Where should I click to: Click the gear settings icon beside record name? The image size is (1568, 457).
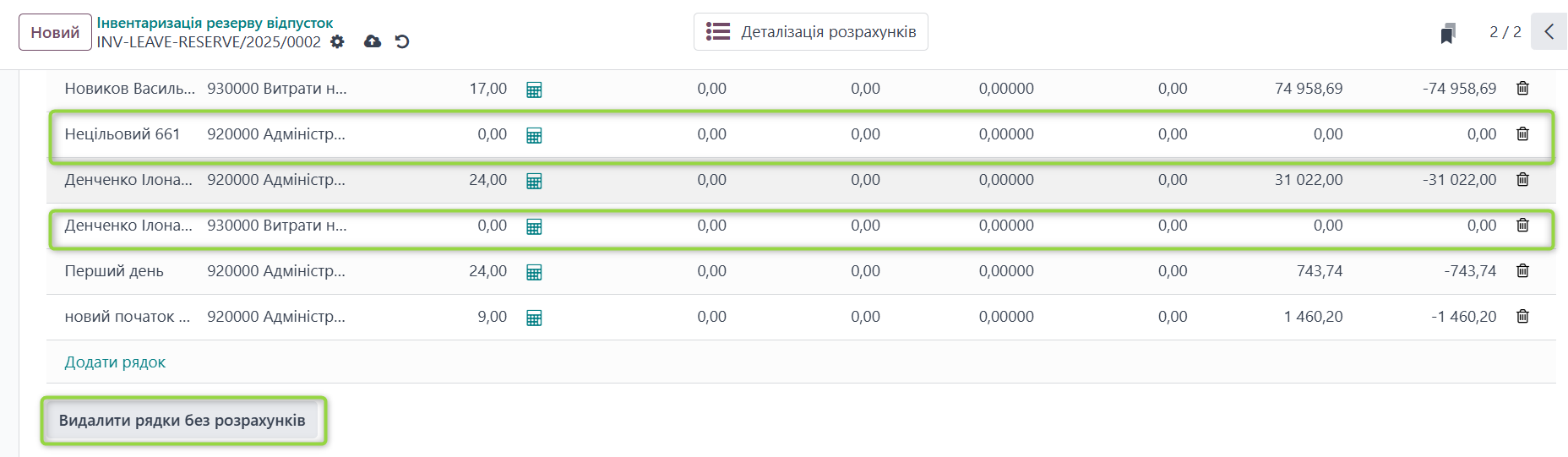pyautogui.click(x=337, y=41)
